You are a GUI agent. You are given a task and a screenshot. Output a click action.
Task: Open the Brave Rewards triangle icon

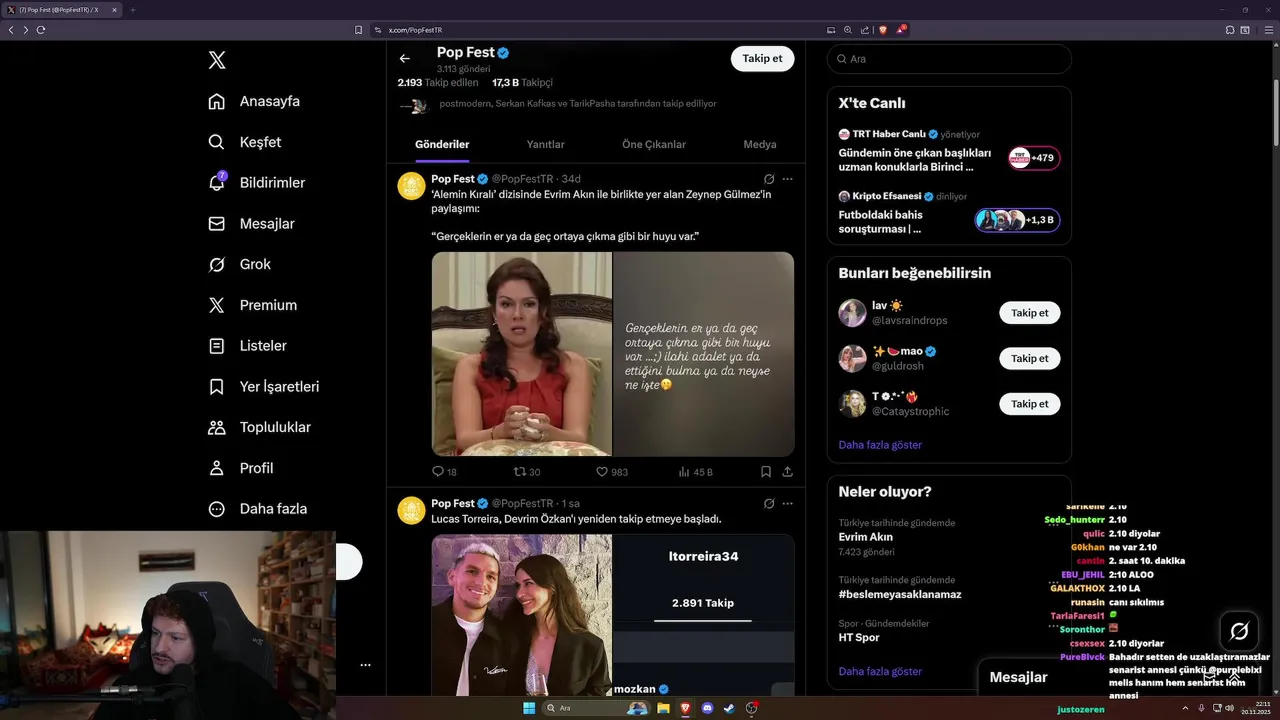tap(900, 30)
